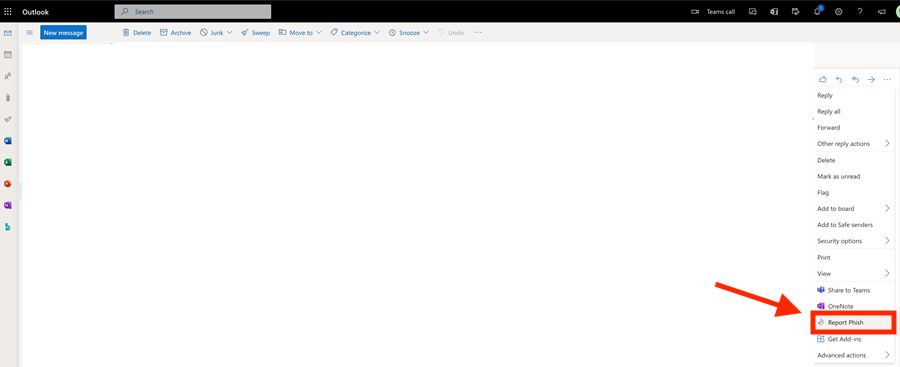Viewport: 900px width, 367px height.
Task: Open the OneNote feed icon in header
Action: pos(774,11)
